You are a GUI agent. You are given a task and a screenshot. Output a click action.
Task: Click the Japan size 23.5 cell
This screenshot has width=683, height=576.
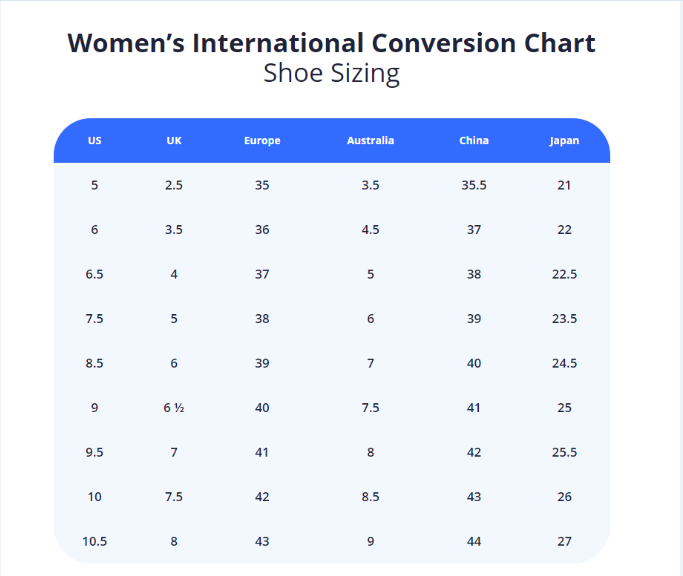pos(564,319)
